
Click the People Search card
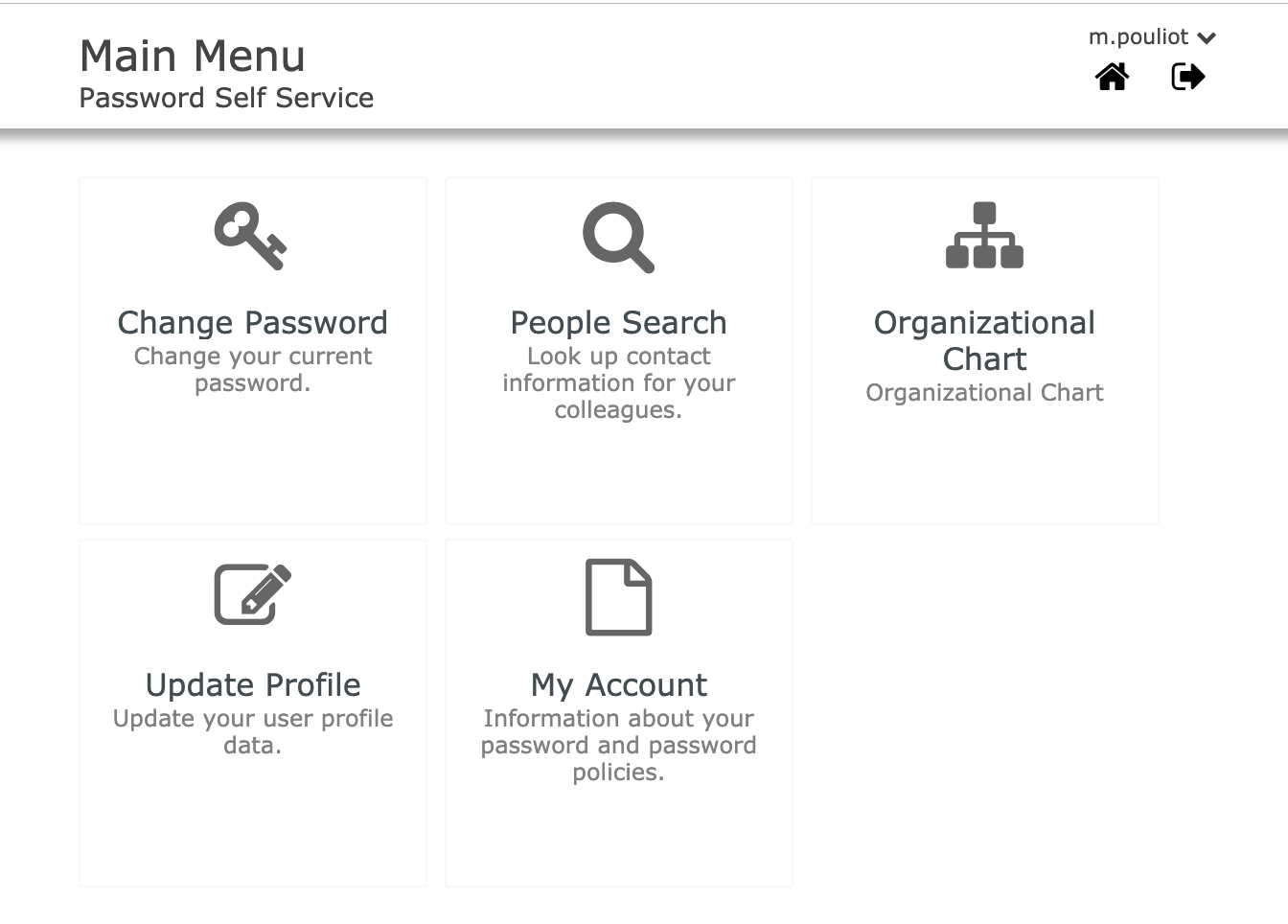tap(618, 350)
